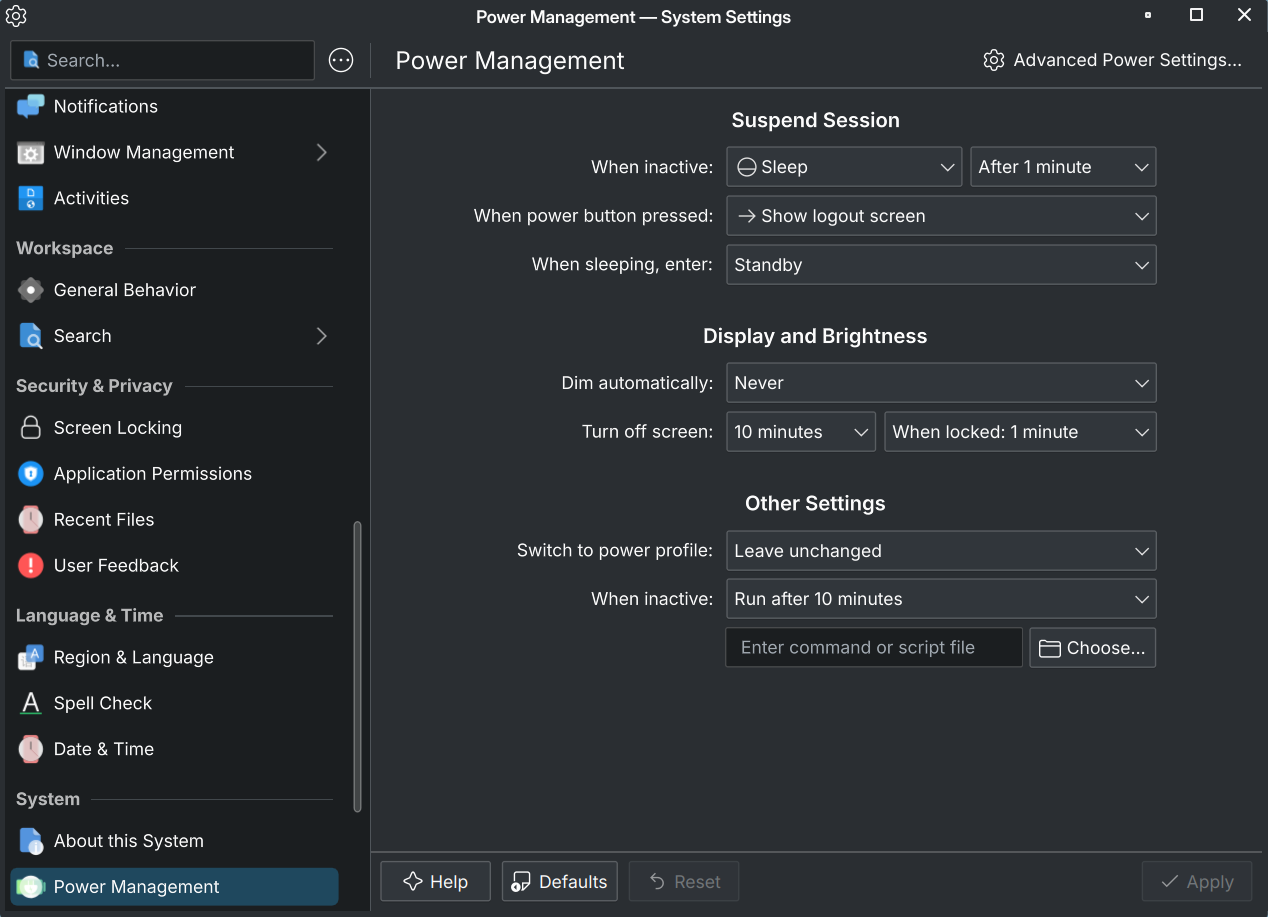Select the Spell Check icon
The image size is (1268, 917).
(31, 704)
